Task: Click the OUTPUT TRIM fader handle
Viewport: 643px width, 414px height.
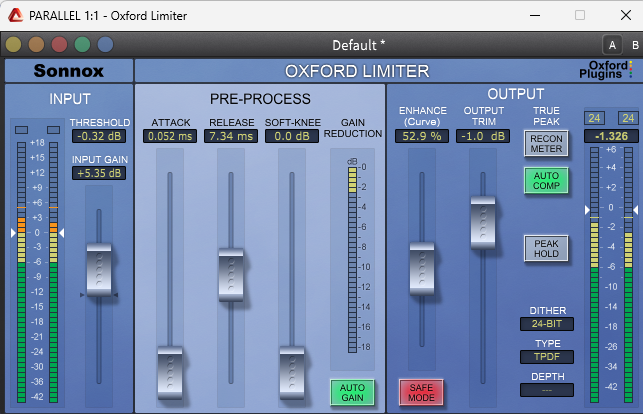Action: pyautogui.click(x=483, y=223)
